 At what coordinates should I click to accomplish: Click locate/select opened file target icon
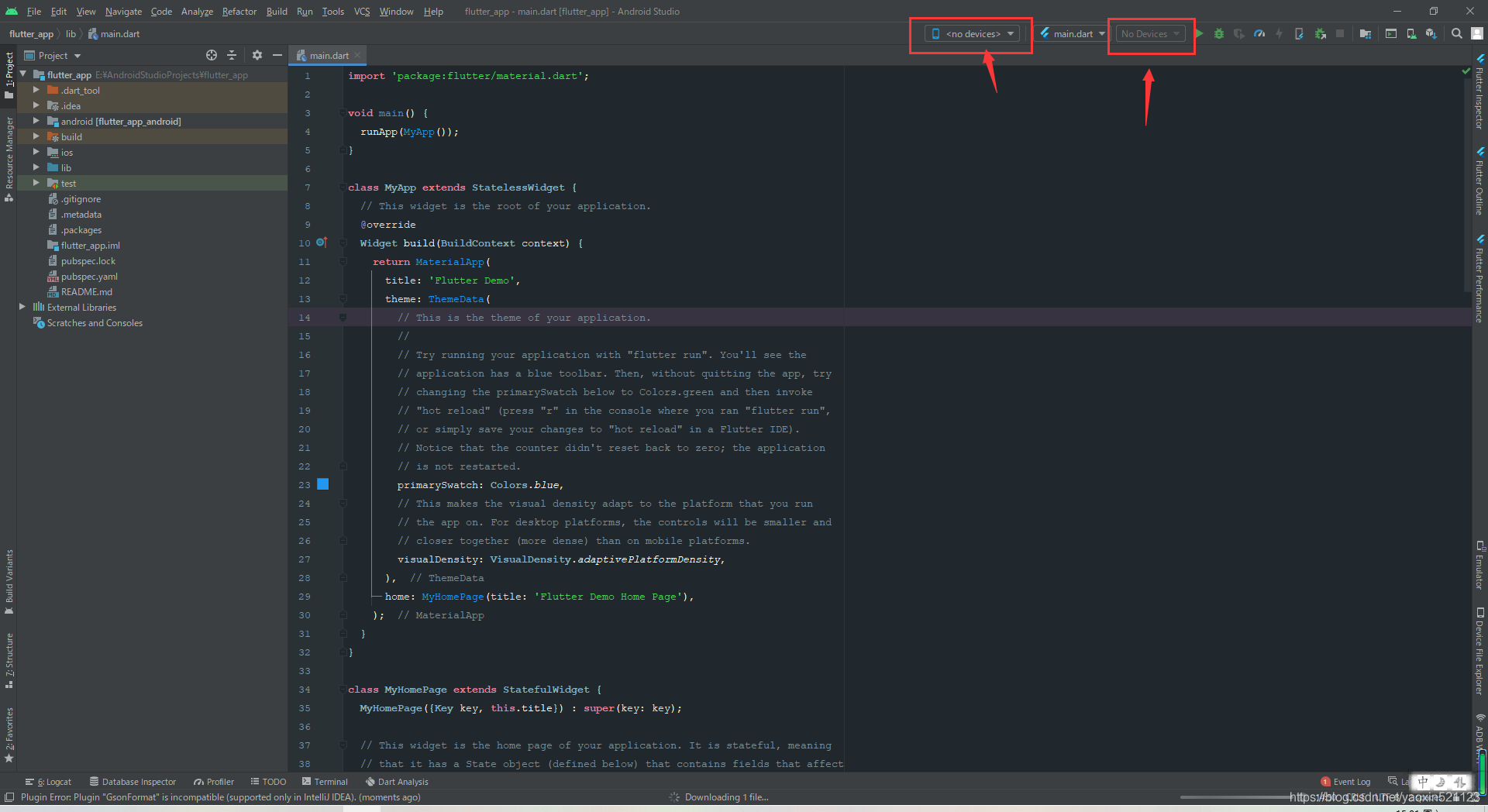pos(212,55)
